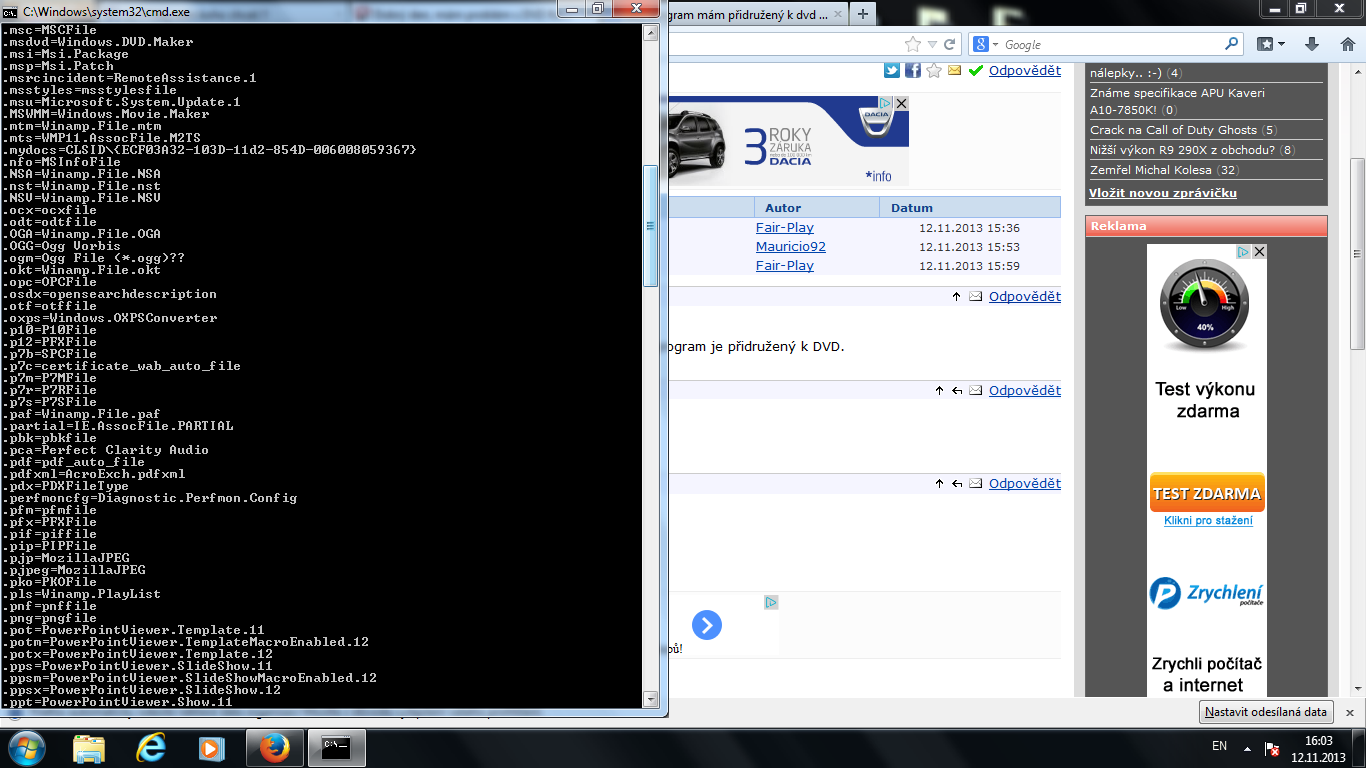Click the Firefox page vertical scrollbar thumb
This screenshot has height=768, width=1366.
[x=1358, y=254]
